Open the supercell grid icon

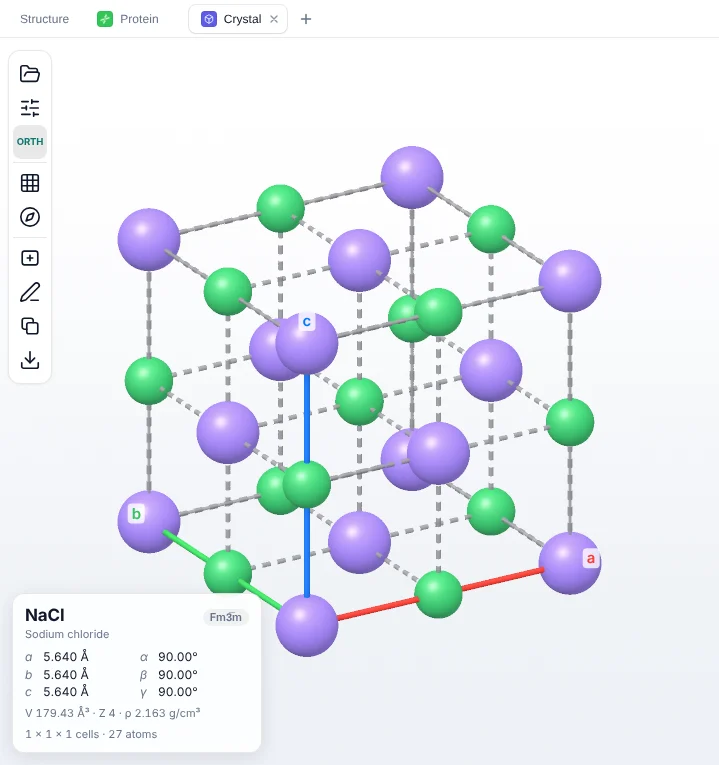(30, 183)
